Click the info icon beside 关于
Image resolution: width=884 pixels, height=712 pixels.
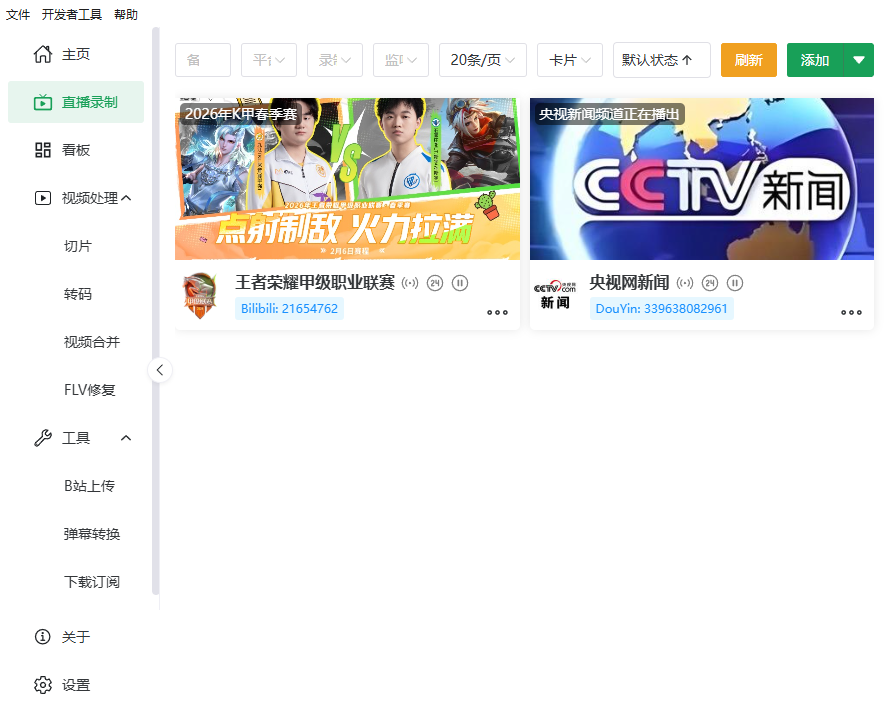pos(43,636)
